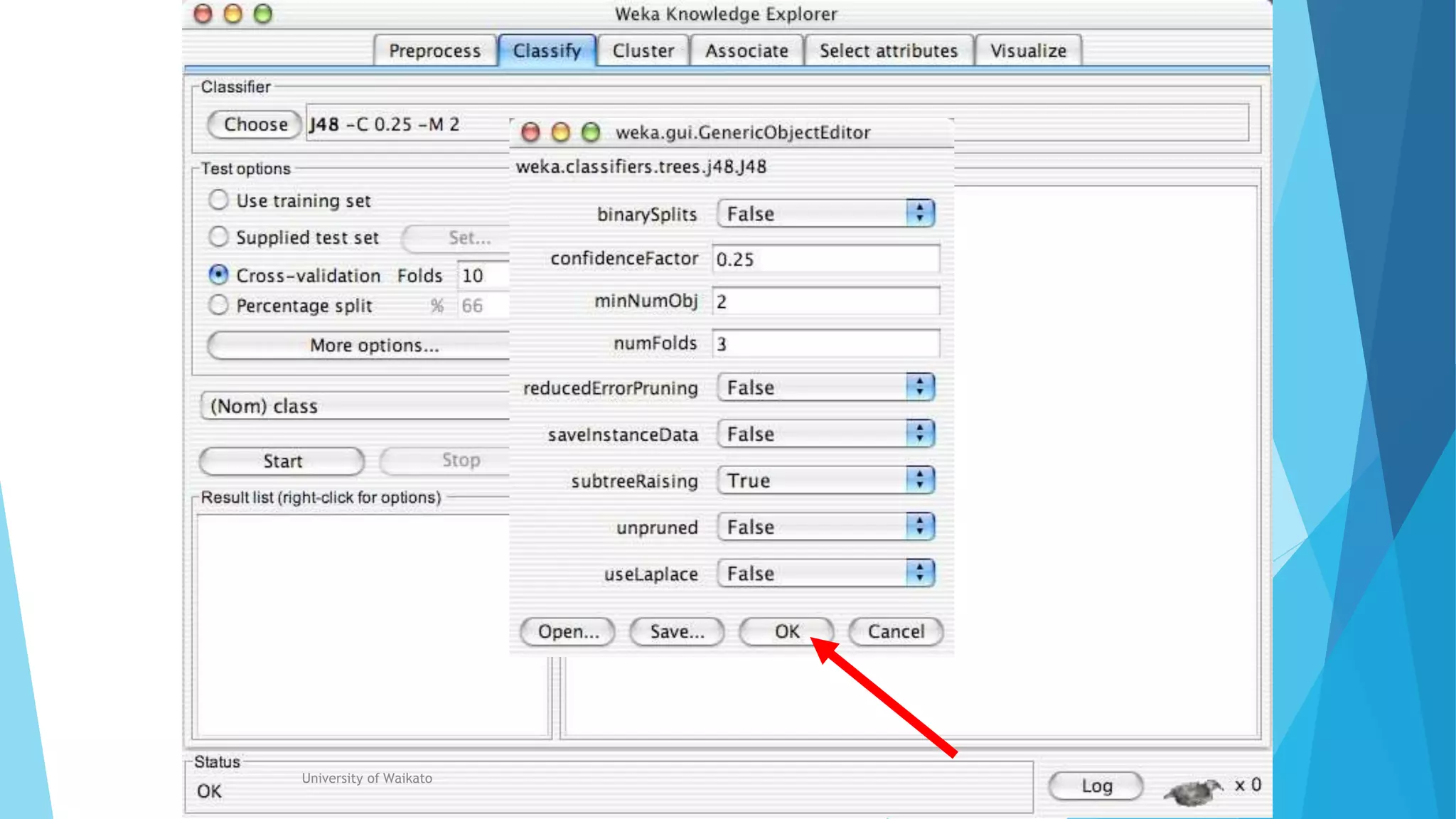The width and height of the screenshot is (1456, 819).
Task: Switch to the Preprocess tab
Action: point(434,50)
